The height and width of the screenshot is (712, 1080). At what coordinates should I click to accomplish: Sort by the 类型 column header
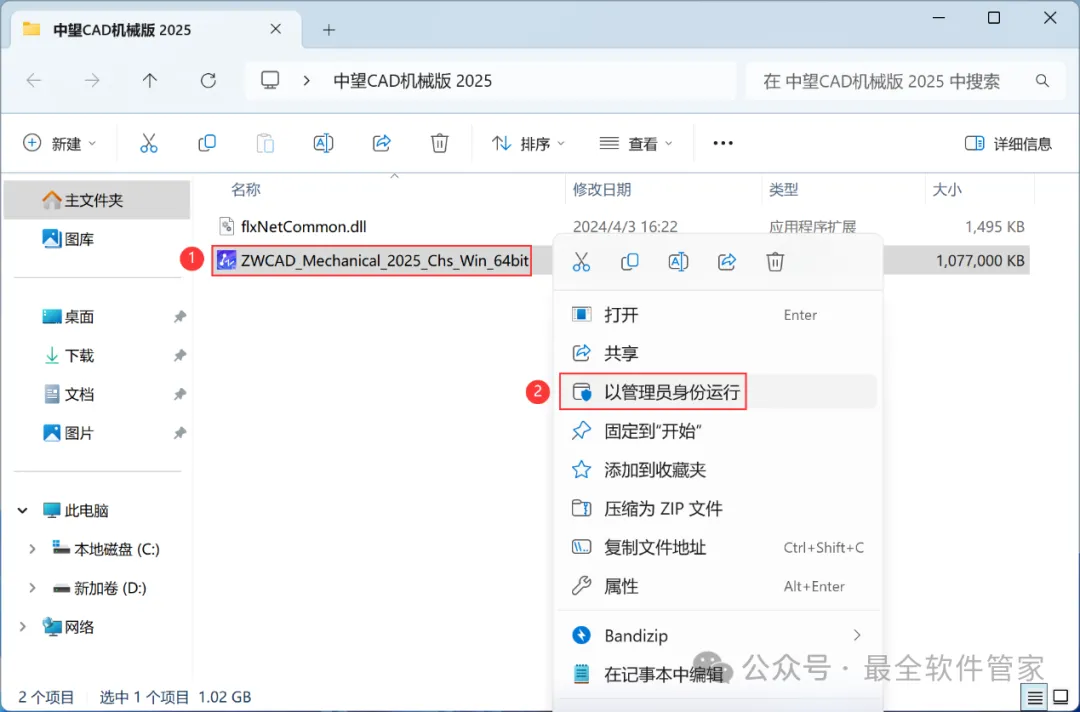783,189
